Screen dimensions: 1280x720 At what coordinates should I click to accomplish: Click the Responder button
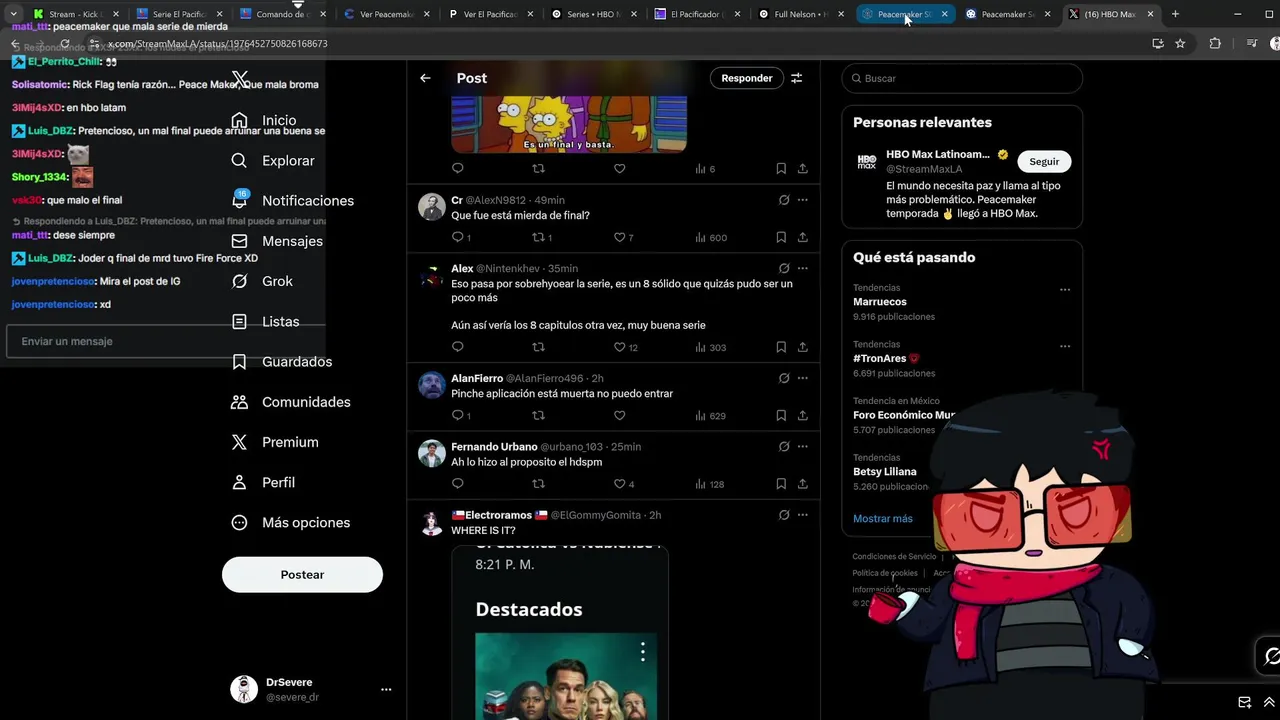747,78
